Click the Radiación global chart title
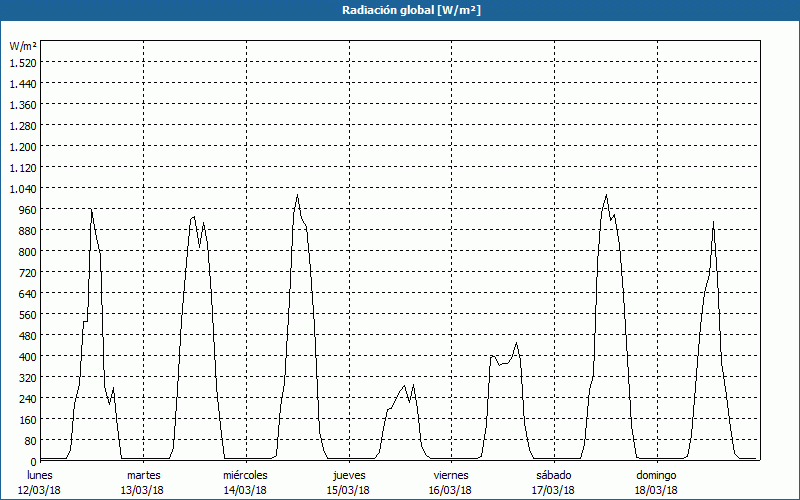 (411, 10)
